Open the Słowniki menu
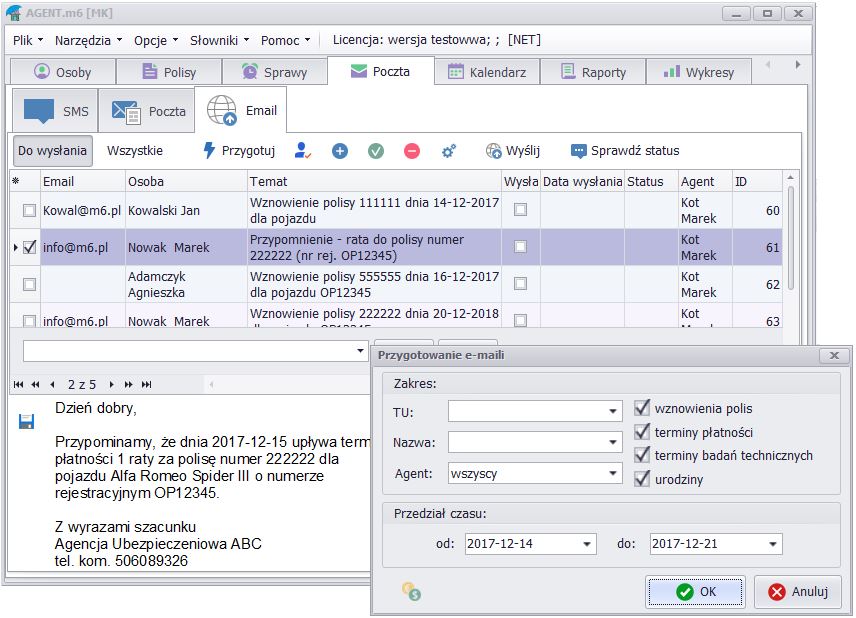Image resolution: width=856 pixels, height=618 pixels. (x=219, y=40)
